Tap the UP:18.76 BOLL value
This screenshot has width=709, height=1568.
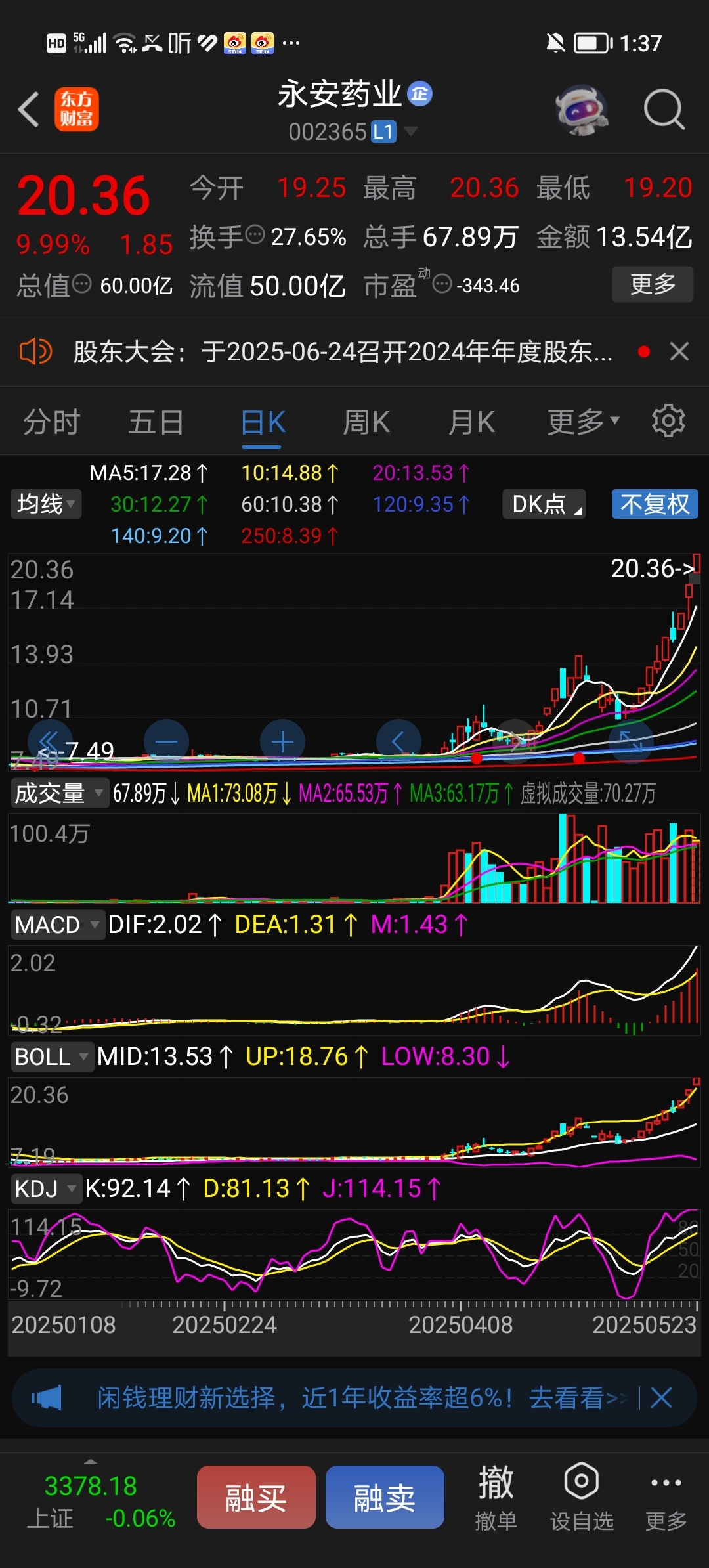[x=307, y=1056]
